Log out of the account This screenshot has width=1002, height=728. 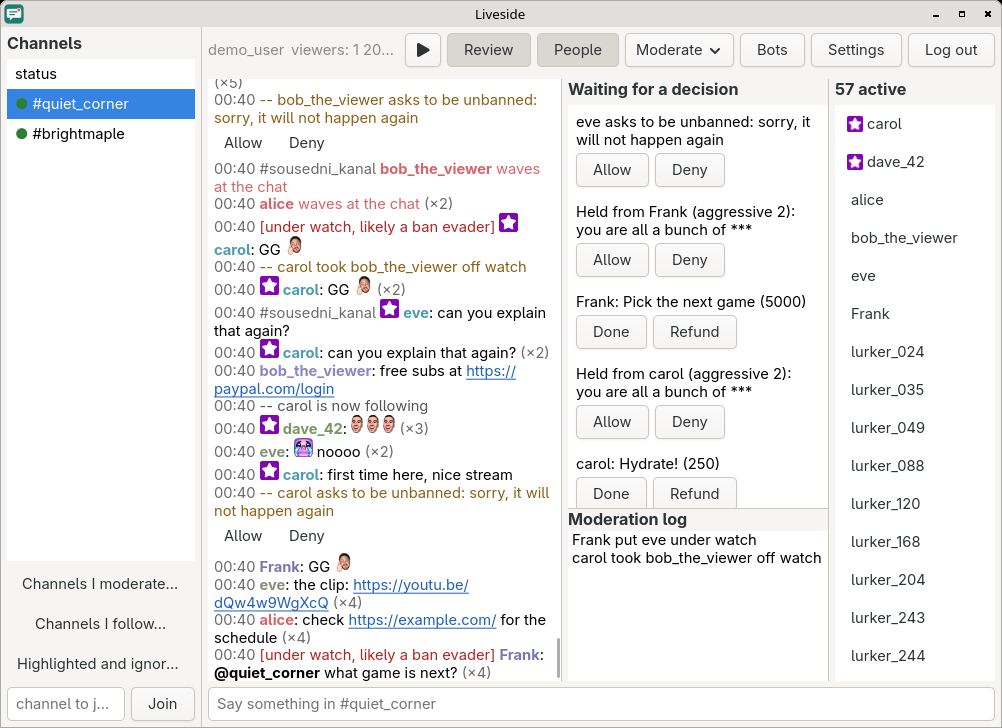coord(951,50)
